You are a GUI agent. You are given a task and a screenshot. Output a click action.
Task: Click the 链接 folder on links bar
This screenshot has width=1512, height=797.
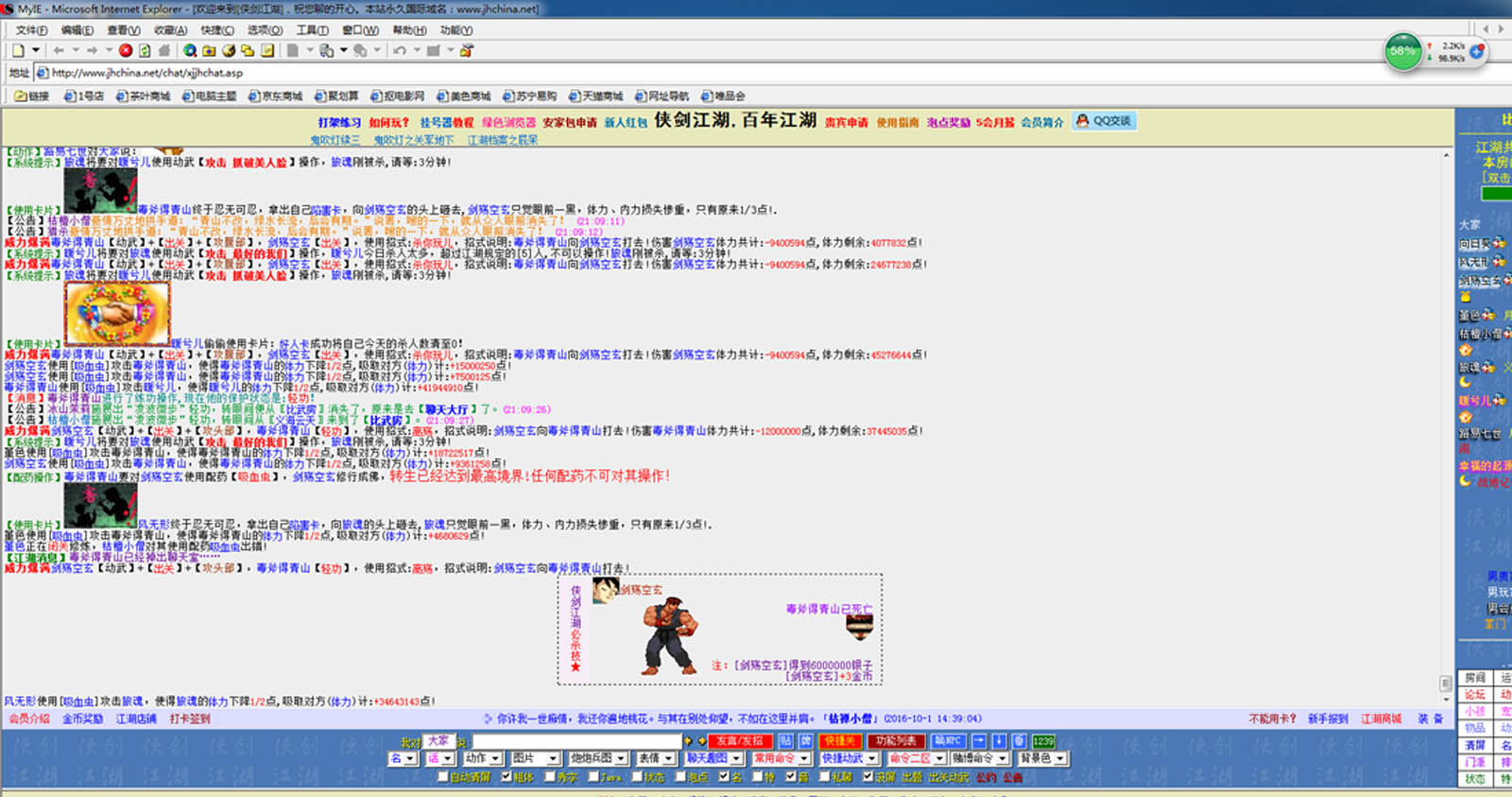(x=32, y=95)
